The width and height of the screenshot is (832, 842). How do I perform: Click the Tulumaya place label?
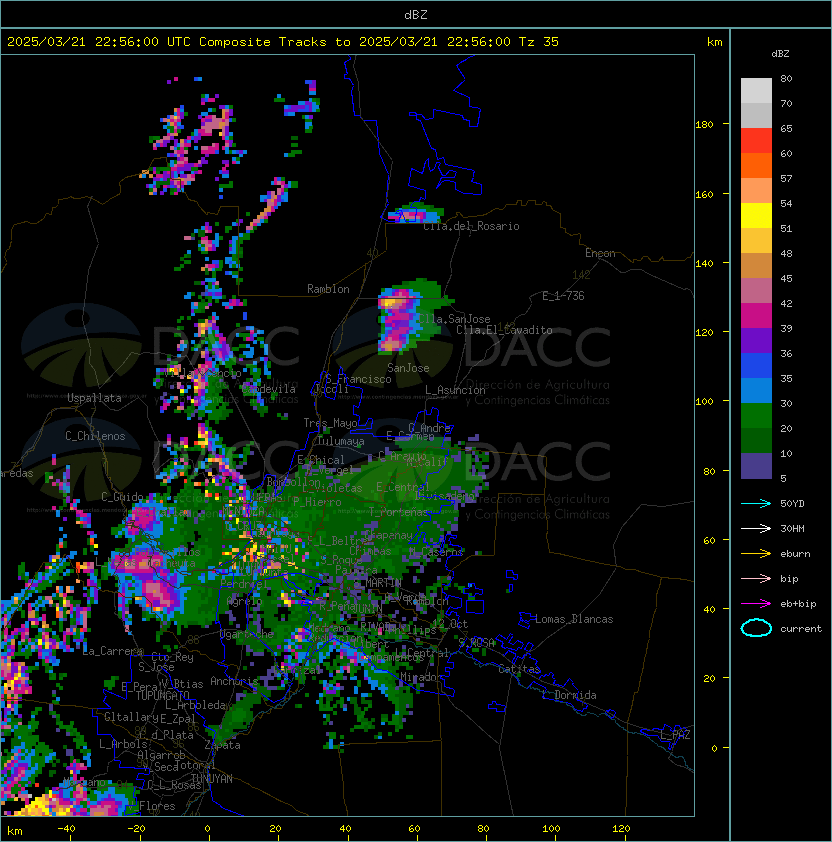341,441
